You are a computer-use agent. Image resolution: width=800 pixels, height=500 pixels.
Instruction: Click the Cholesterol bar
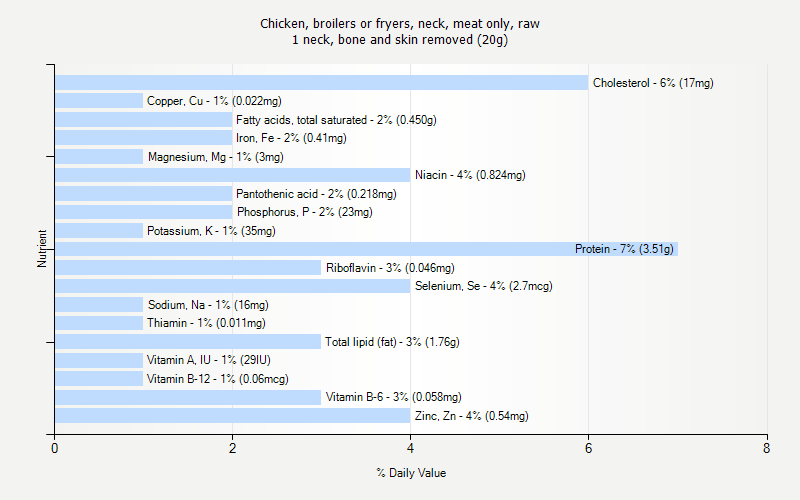[x=321, y=83]
